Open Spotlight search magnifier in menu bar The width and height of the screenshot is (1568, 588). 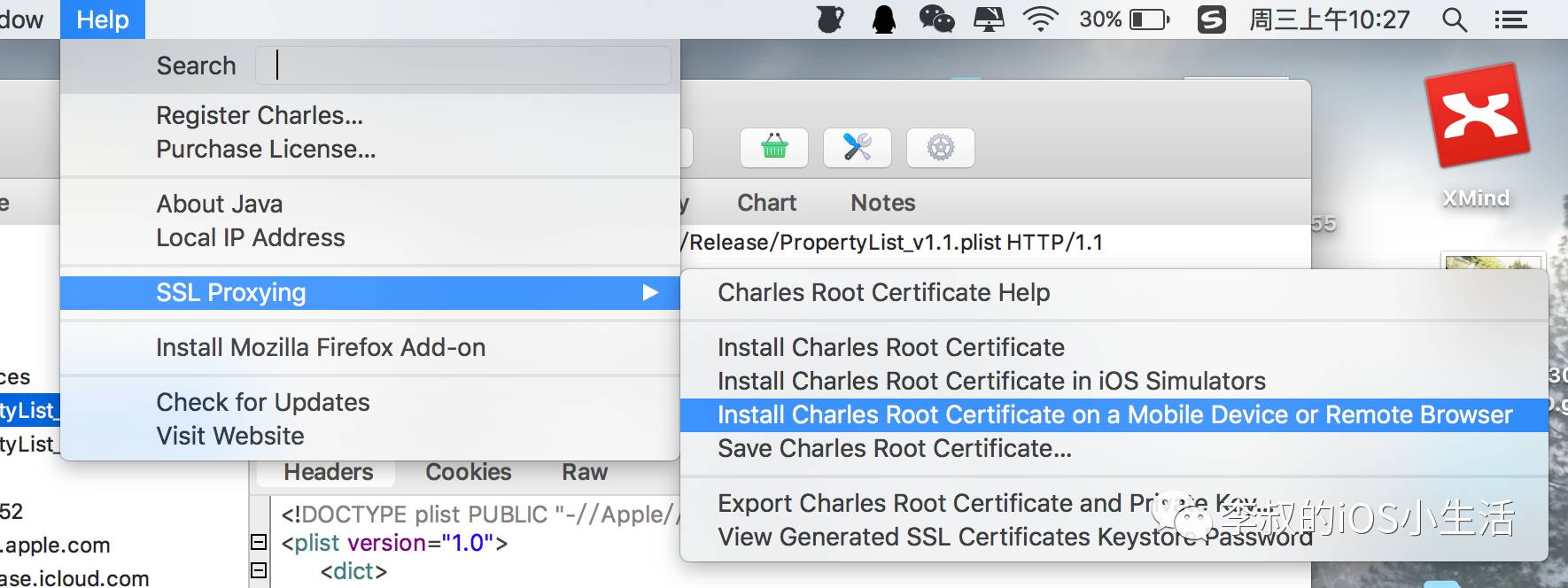pos(1454,19)
